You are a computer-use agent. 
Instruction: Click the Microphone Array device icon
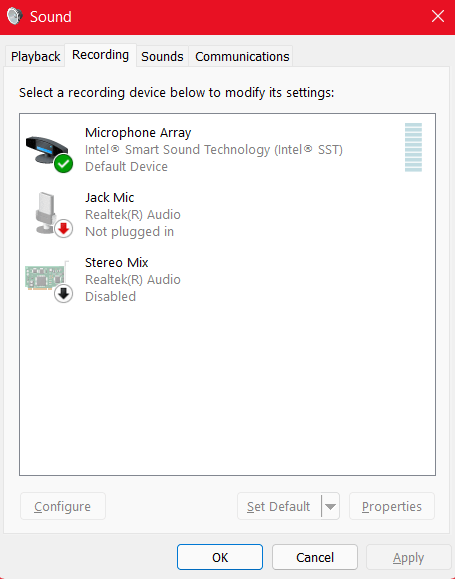coord(48,151)
